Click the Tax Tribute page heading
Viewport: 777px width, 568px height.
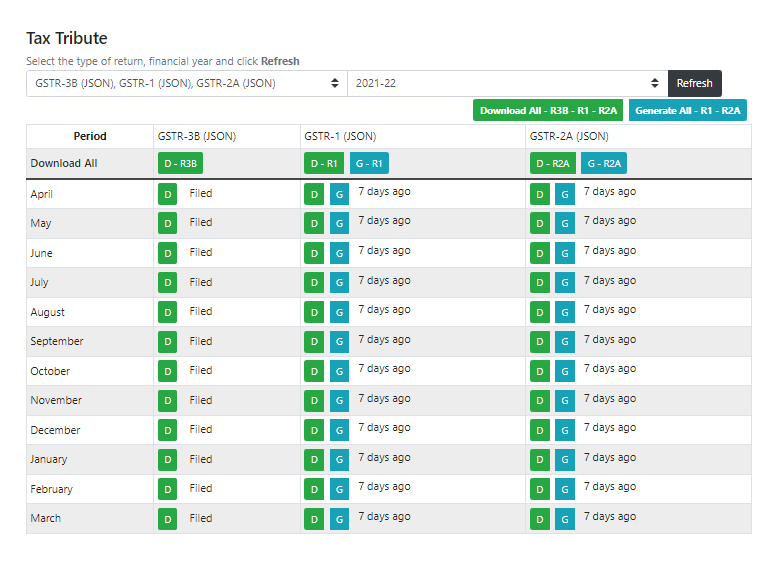(67, 38)
